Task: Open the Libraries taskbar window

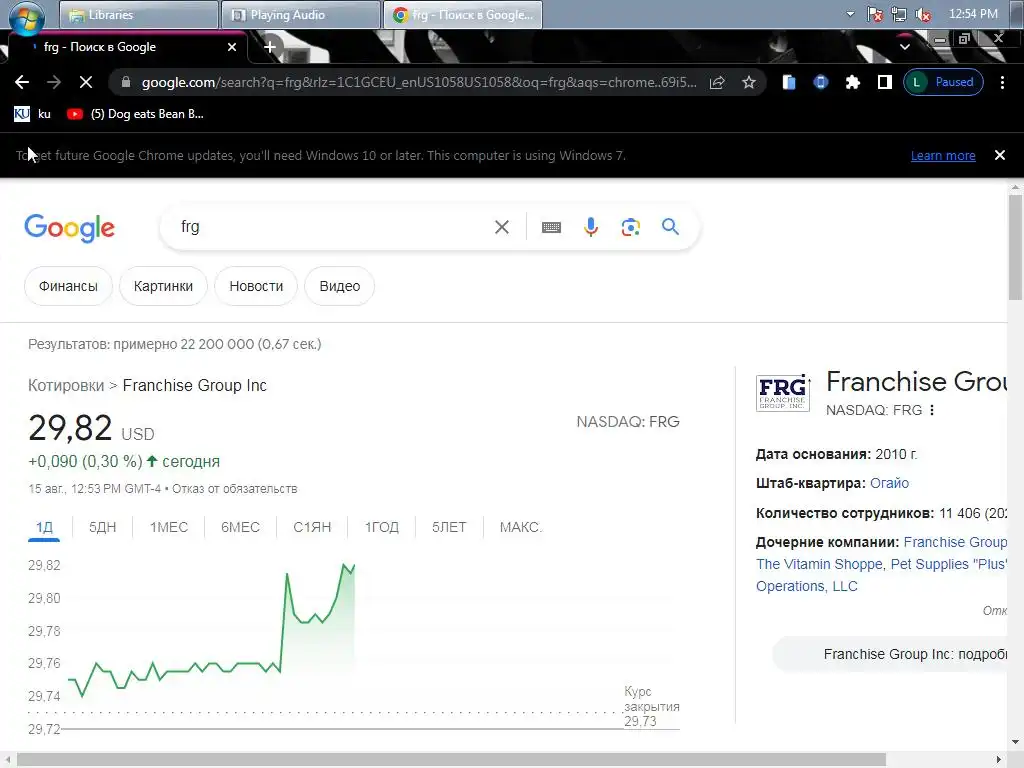Action: click(x=138, y=14)
